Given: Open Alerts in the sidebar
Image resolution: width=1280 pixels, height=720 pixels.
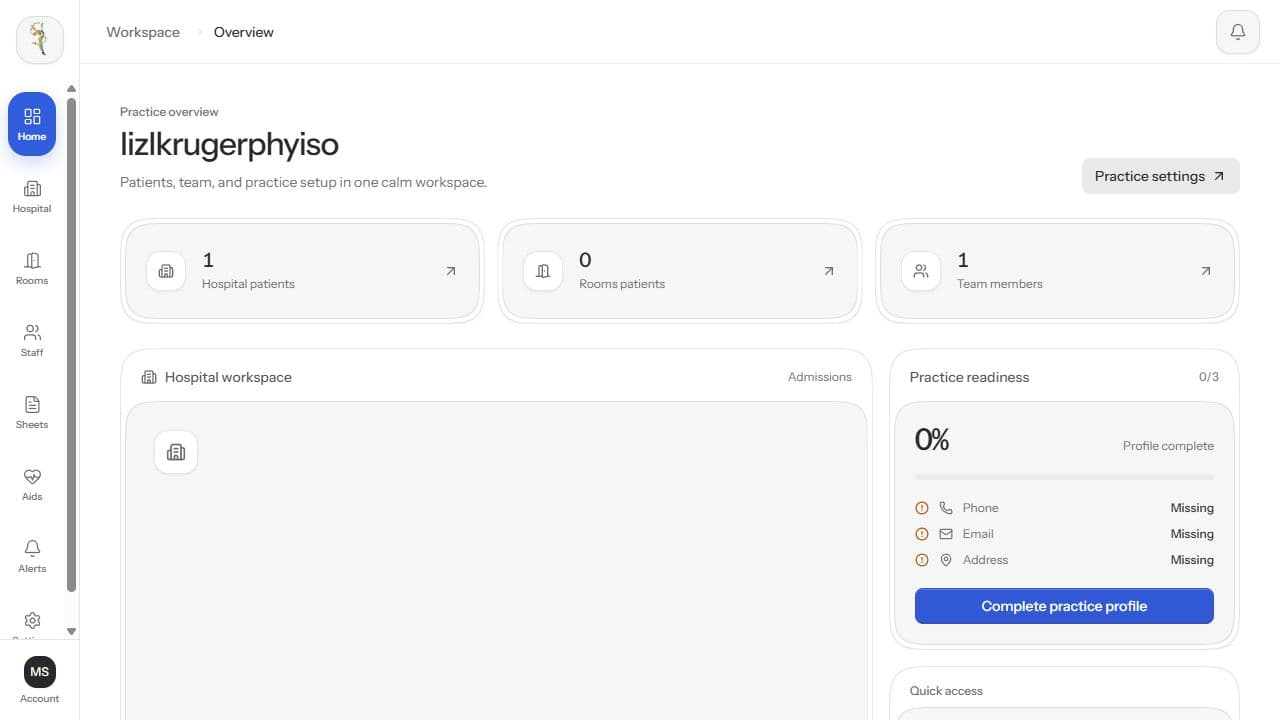Looking at the screenshot, I should tap(32, 556).
